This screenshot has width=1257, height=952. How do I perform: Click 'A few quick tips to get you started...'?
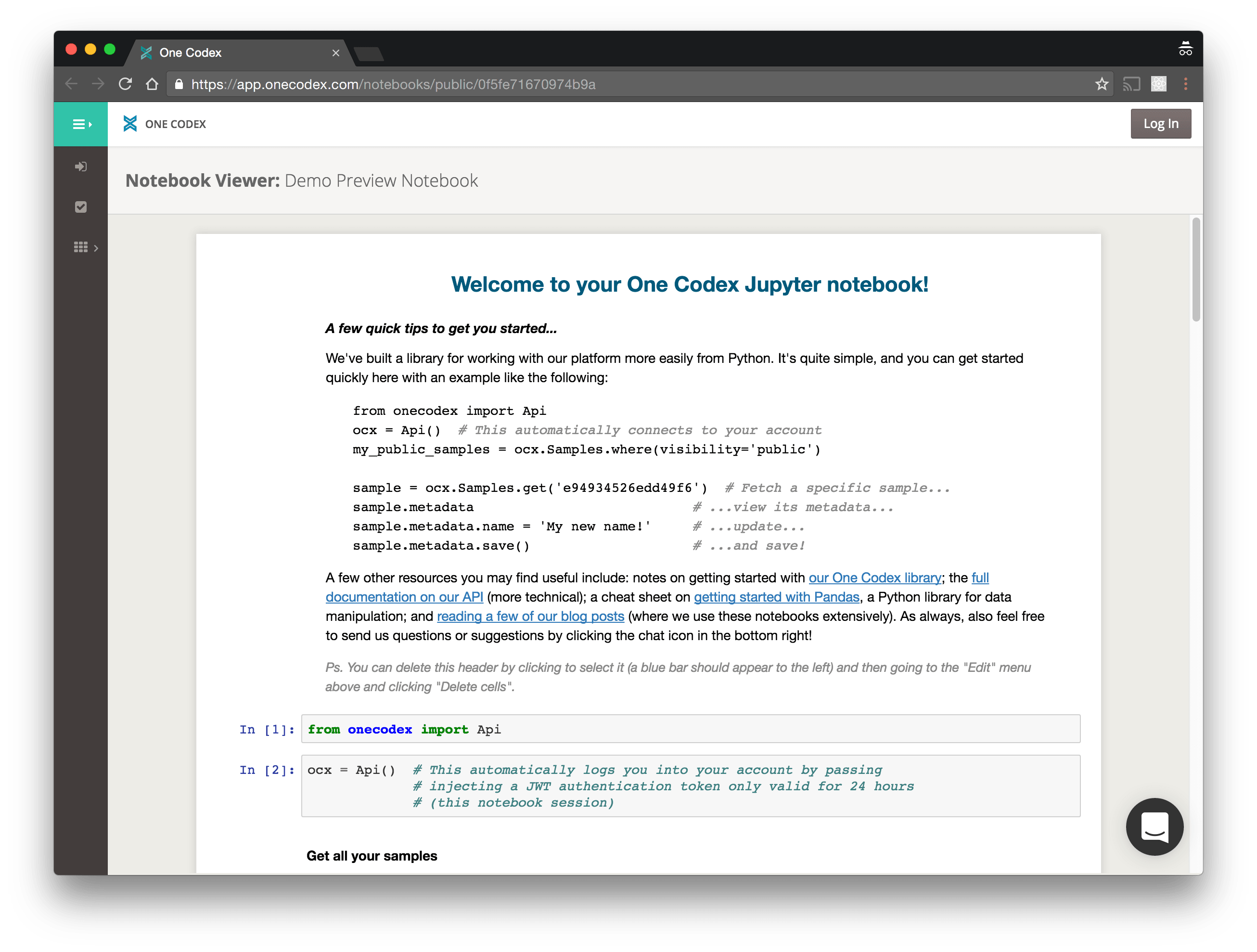tap(441, 329)
